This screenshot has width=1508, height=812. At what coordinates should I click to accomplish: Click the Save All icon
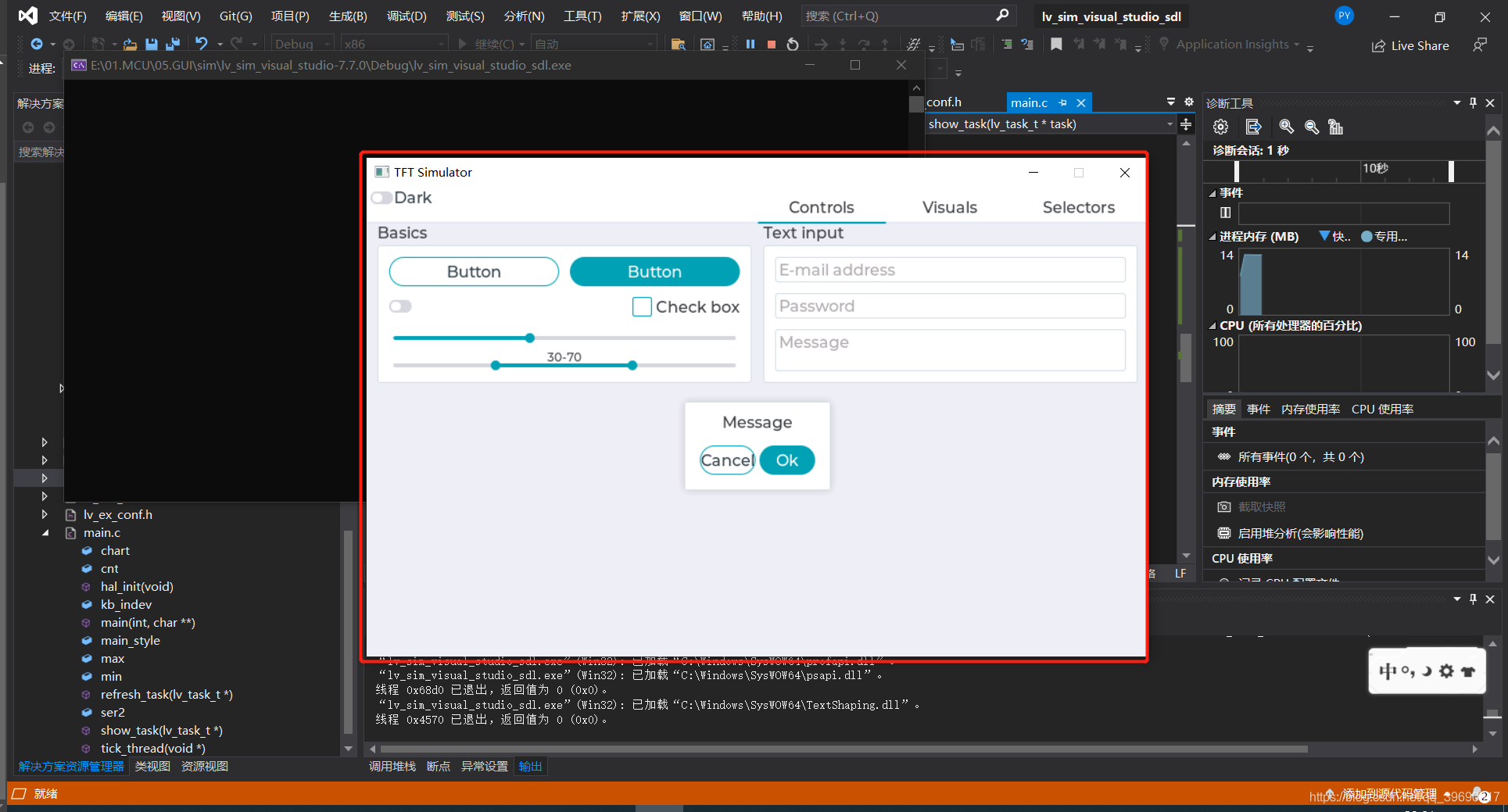pyautogui.click(x=173, y=45)
